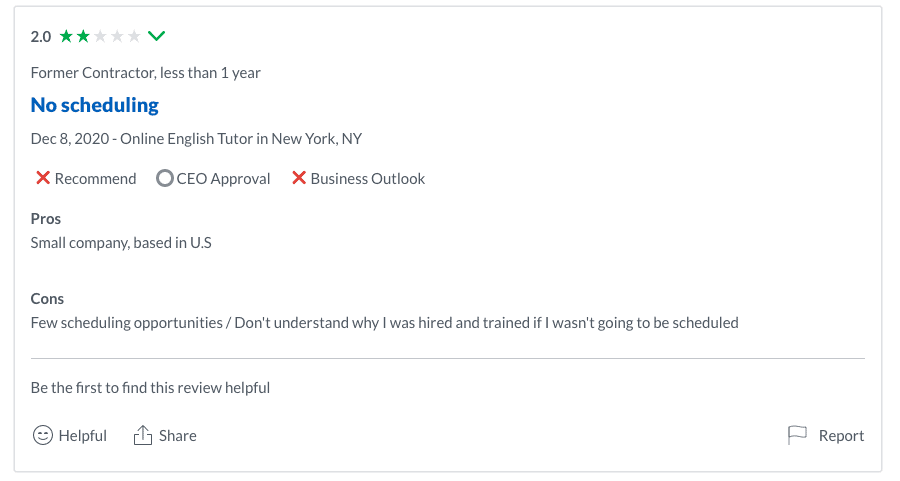The width and height of the screenshot is (900, 481).
Task: Click the CEO Approval circle icon
Action: (165, 178)
